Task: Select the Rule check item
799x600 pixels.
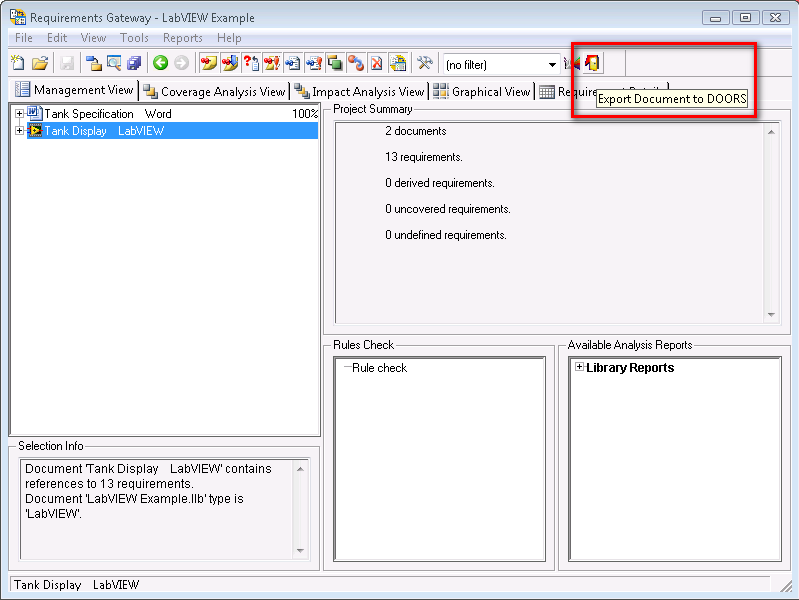Action: tap(379, 368)
